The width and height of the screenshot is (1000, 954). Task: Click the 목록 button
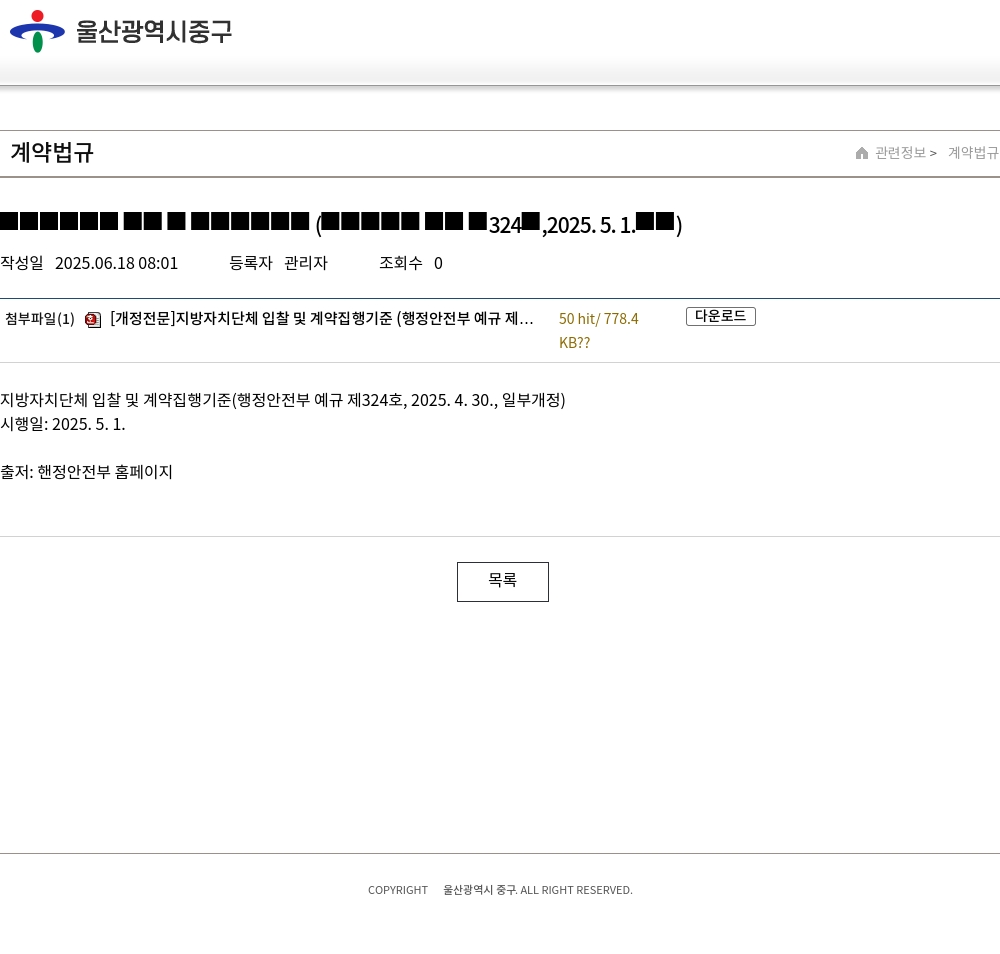tap(502, 581)
